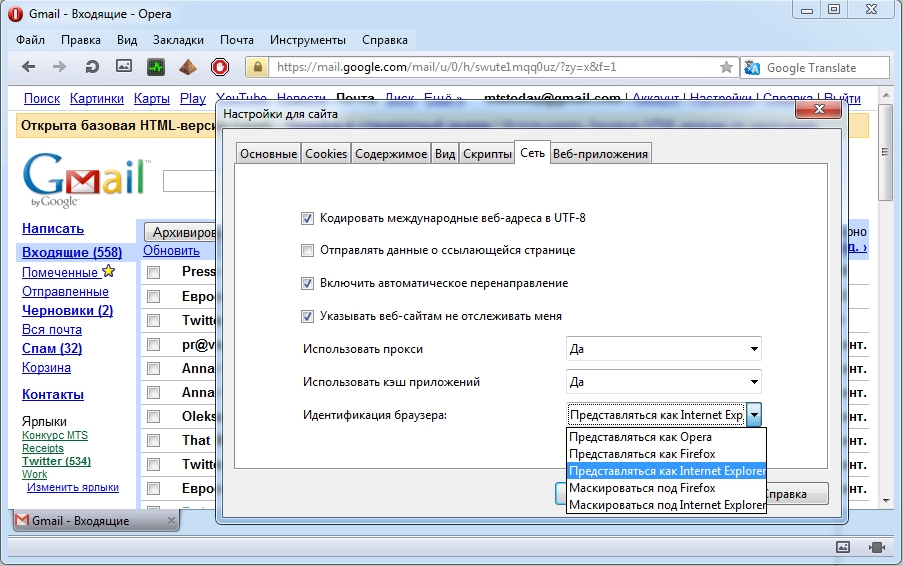Screen dimensions: 903x566
Task: Choose 'Маскироваться под Firefox' from the list
Action: coord(642,488)
